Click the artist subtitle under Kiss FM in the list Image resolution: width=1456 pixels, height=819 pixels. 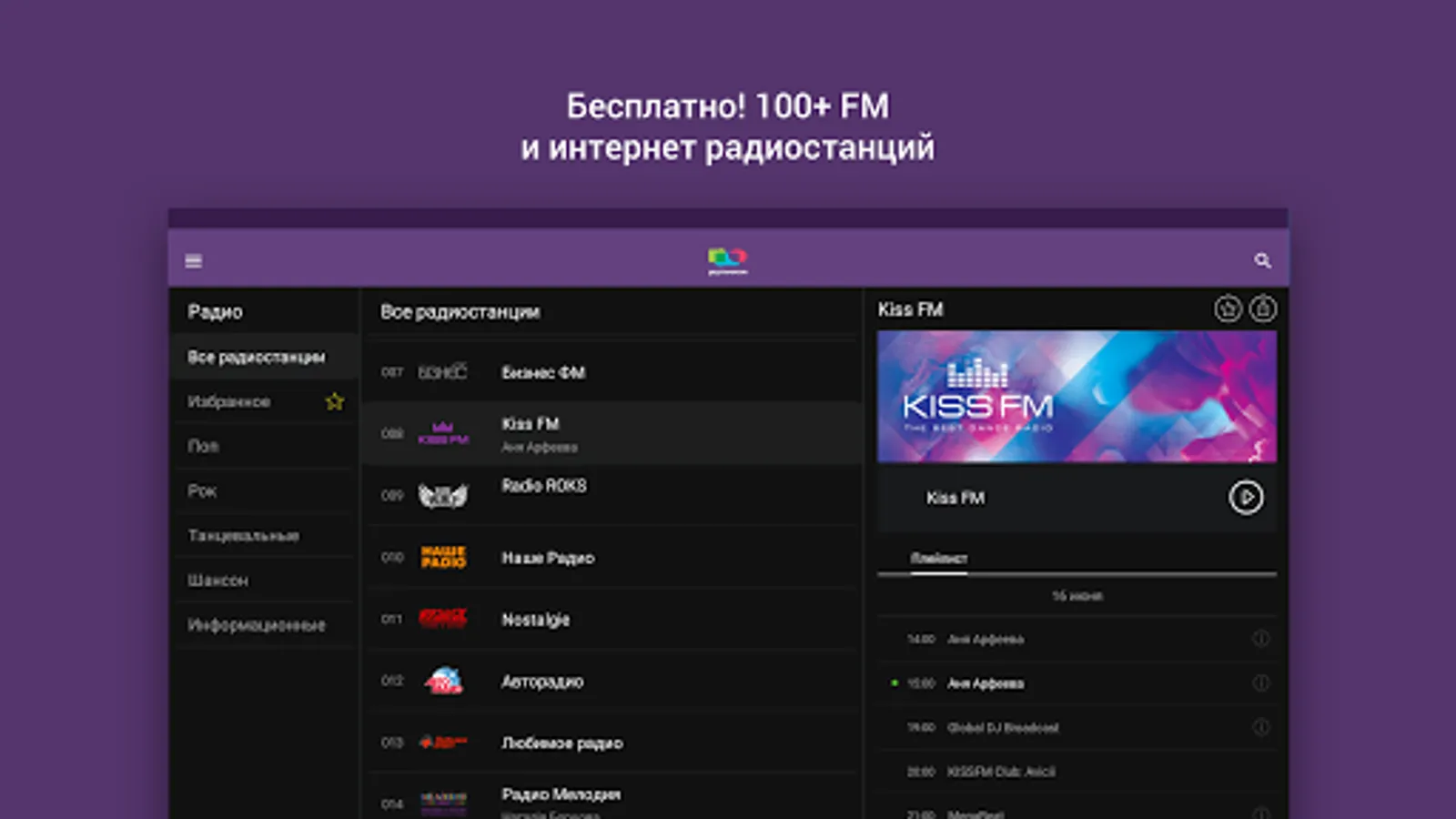(540, 447)
